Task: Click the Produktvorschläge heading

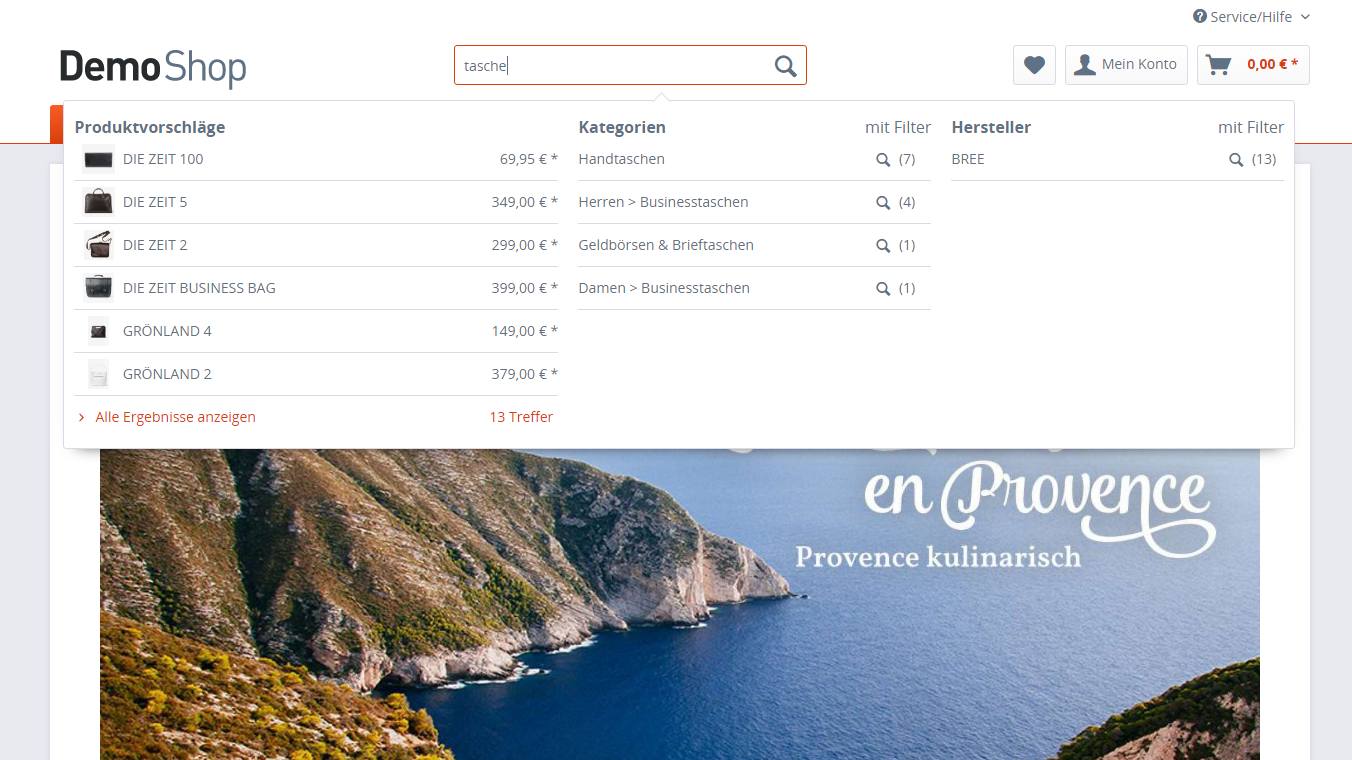Action: click(x=150, y=127)
